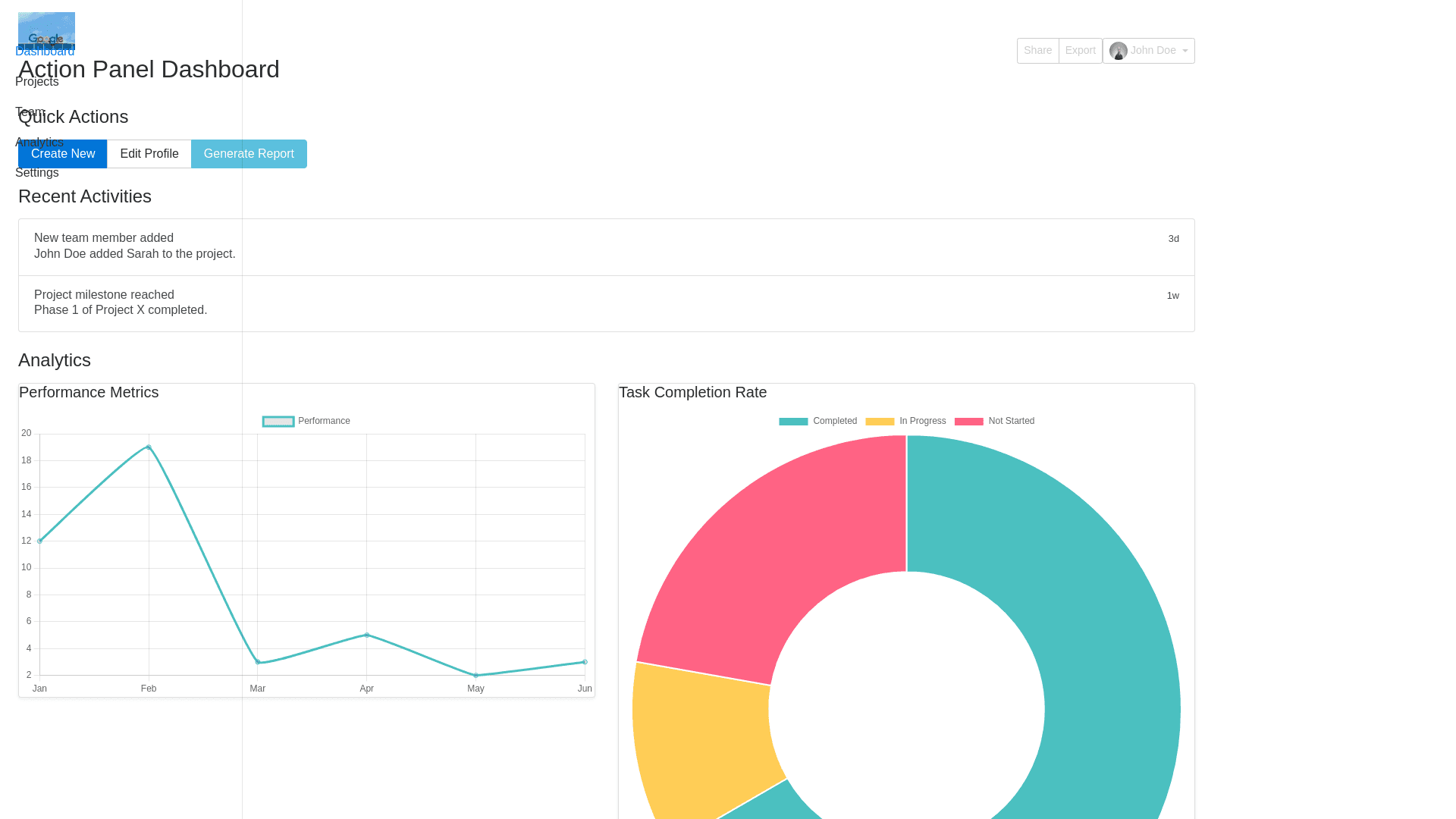1456x819 pixels.
Task: Toggle the In Progress legend swatch
Action: click(x=880, y=422)
